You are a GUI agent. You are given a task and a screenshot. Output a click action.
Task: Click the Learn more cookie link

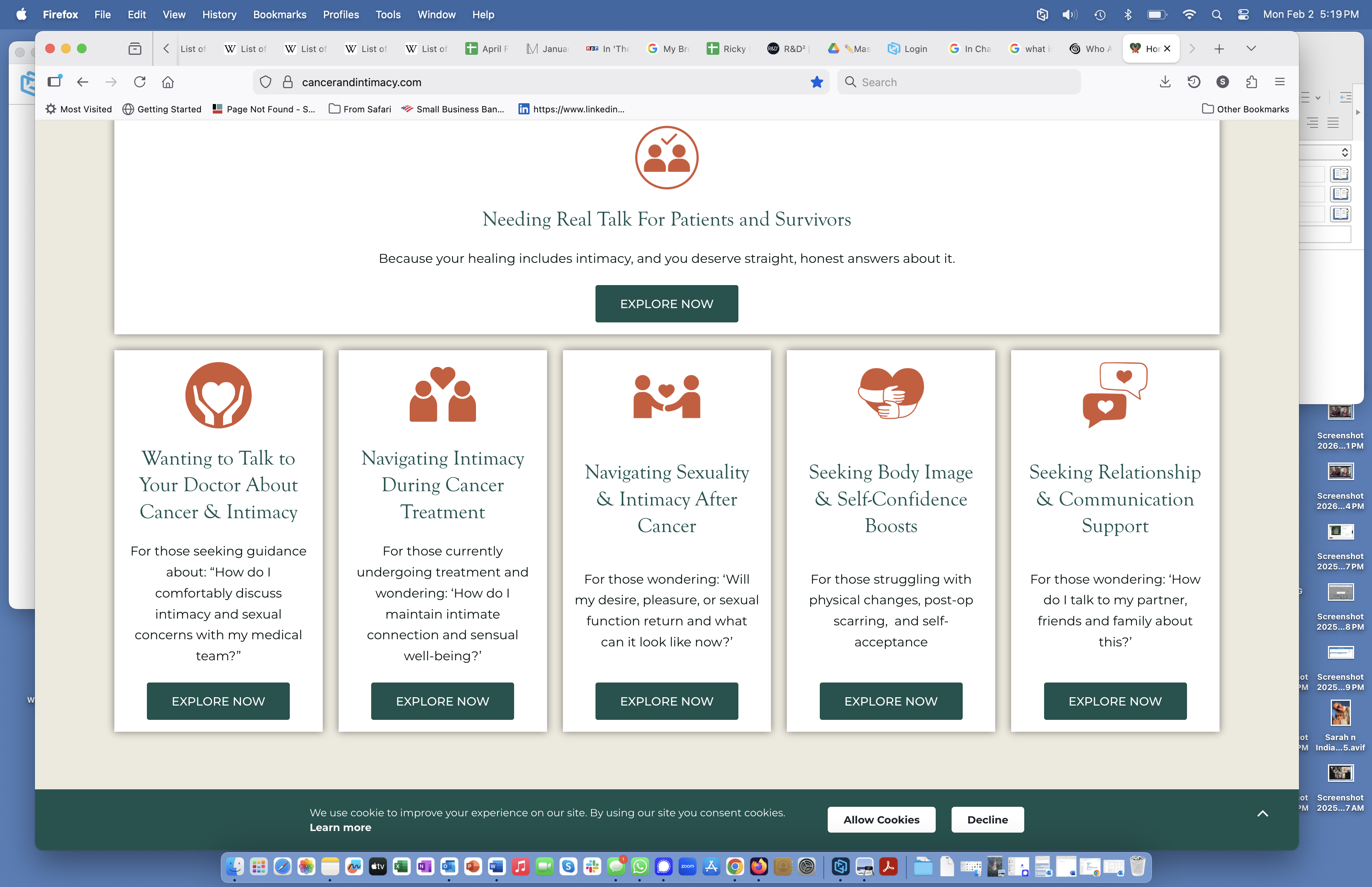point(340,827)
